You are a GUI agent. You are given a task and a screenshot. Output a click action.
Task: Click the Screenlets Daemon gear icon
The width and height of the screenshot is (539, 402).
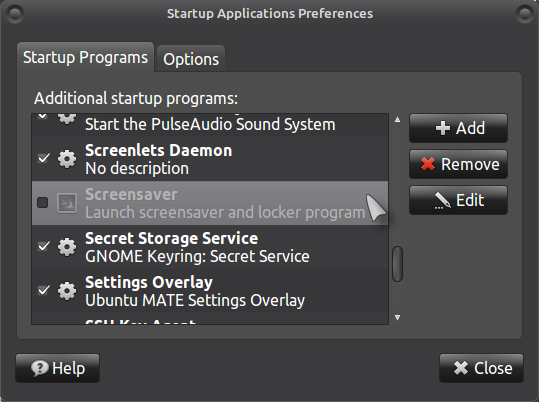tap(67, 159)
